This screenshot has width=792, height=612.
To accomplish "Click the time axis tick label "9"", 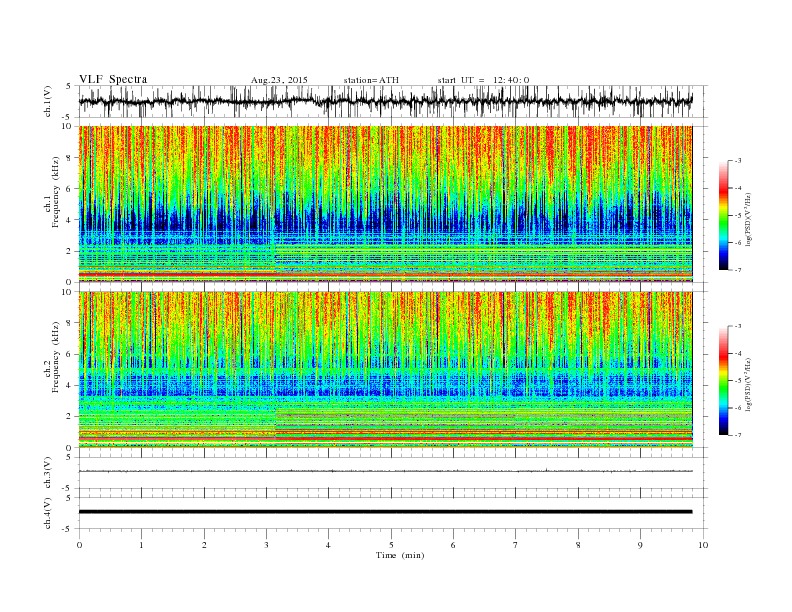I will click(x=640, y=545).
